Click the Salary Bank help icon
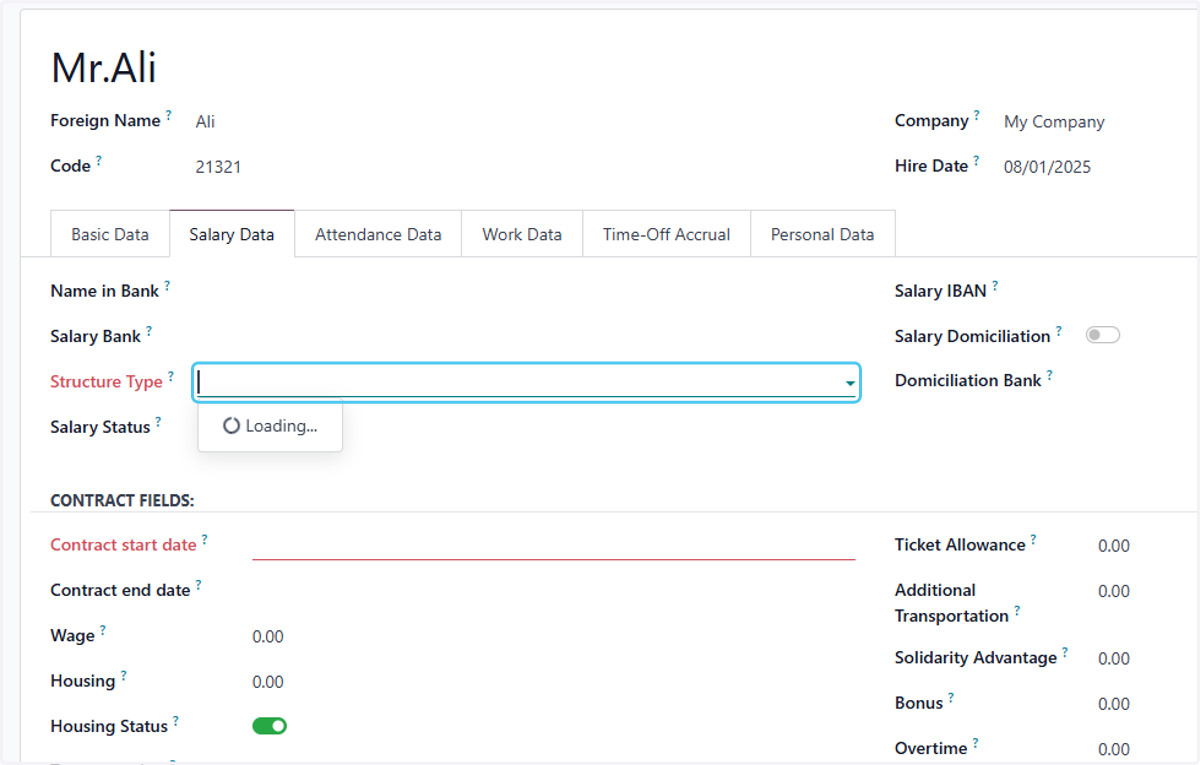This screenshot has width=1200, height=765. coord(148,331)
